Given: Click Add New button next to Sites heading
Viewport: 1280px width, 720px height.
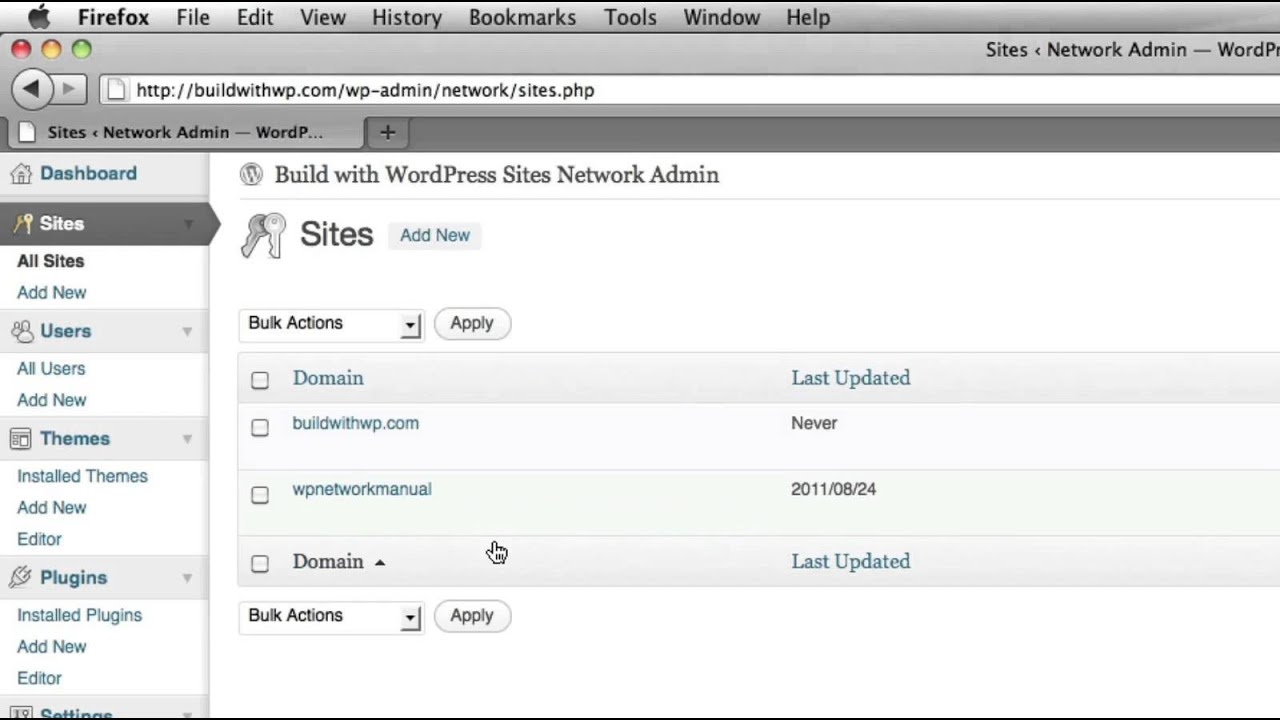Looking at the screenshot, I should click(435, 235).
